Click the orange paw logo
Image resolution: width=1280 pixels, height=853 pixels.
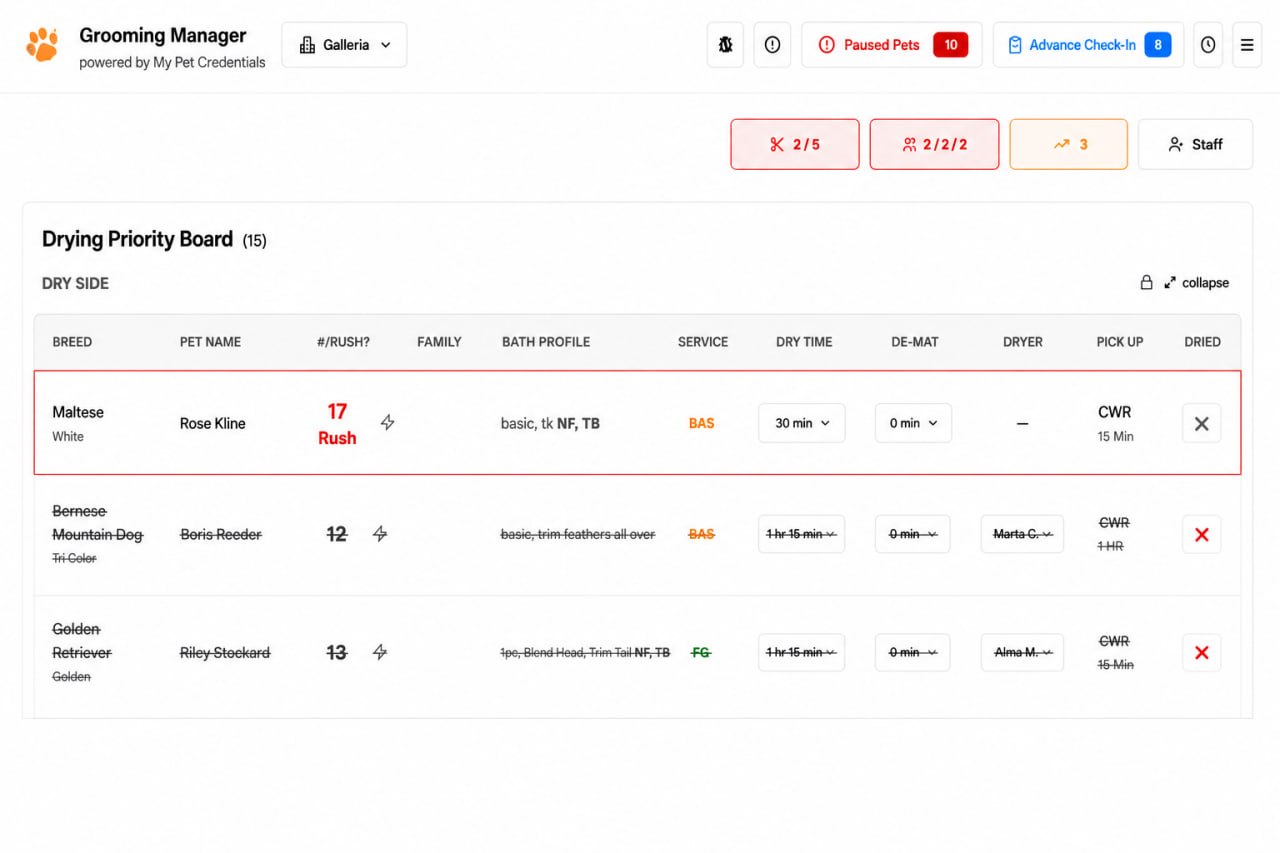[42, 45]
